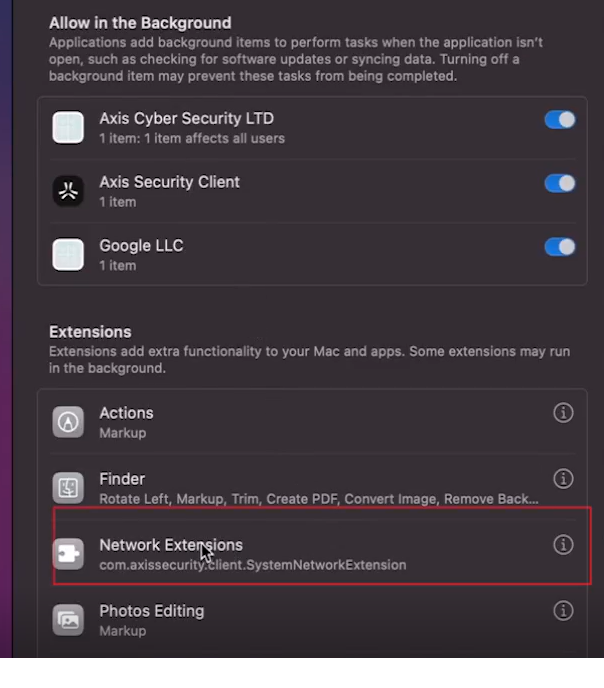The height and width of the screenshot is (688, 604).
Task: Select the Photos Editing title
Action: tap(151, 611)
